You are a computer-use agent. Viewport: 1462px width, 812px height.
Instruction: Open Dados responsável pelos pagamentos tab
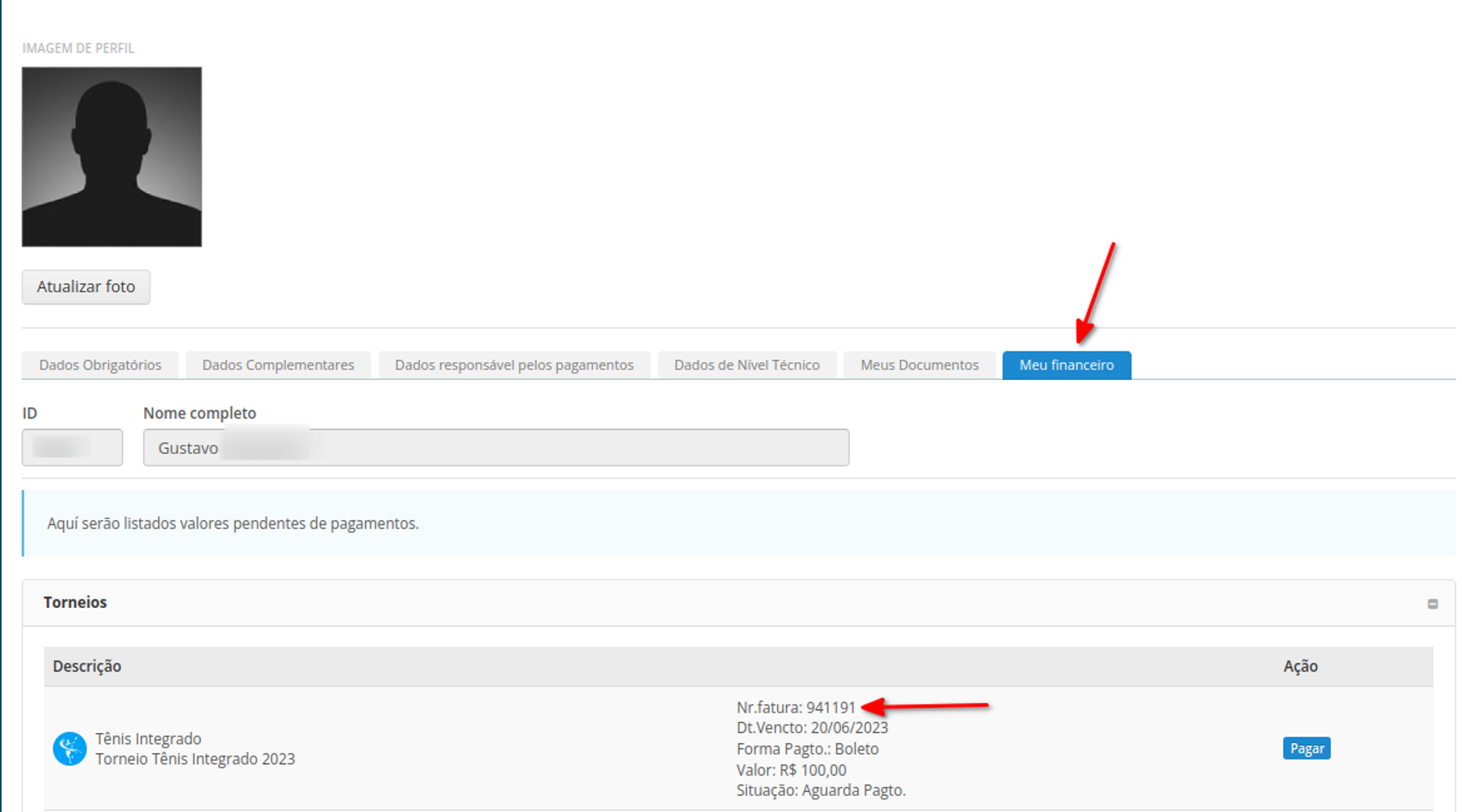point(514,365)
